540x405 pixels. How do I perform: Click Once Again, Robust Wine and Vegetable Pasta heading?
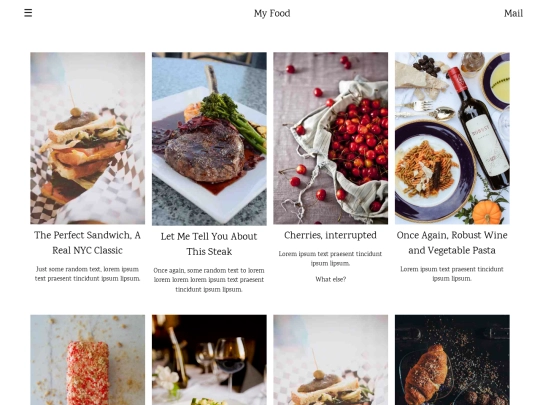pyautogui.click(x=452, y=243)
